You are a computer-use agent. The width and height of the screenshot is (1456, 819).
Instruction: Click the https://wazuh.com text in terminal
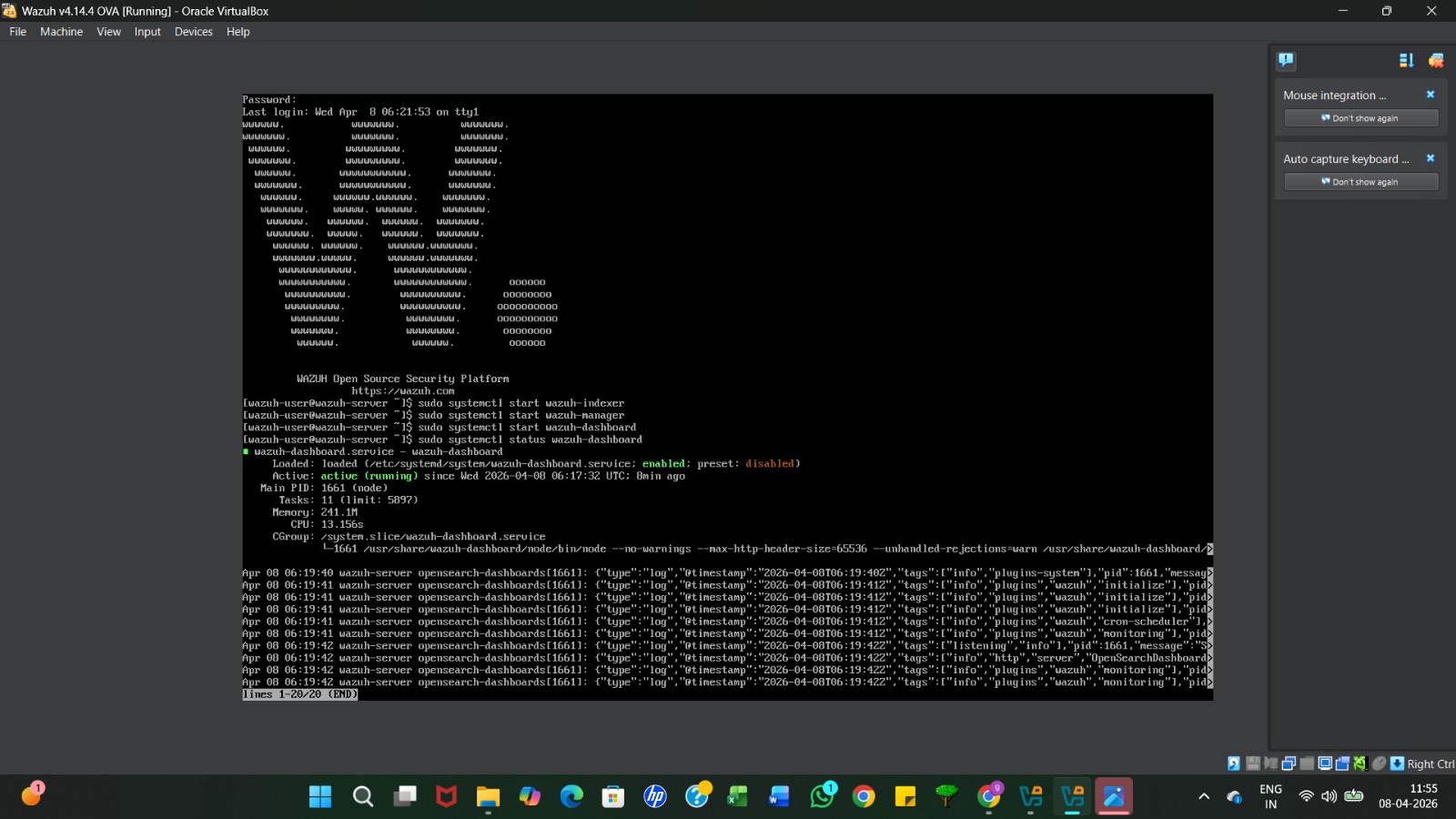coord(403,391)
